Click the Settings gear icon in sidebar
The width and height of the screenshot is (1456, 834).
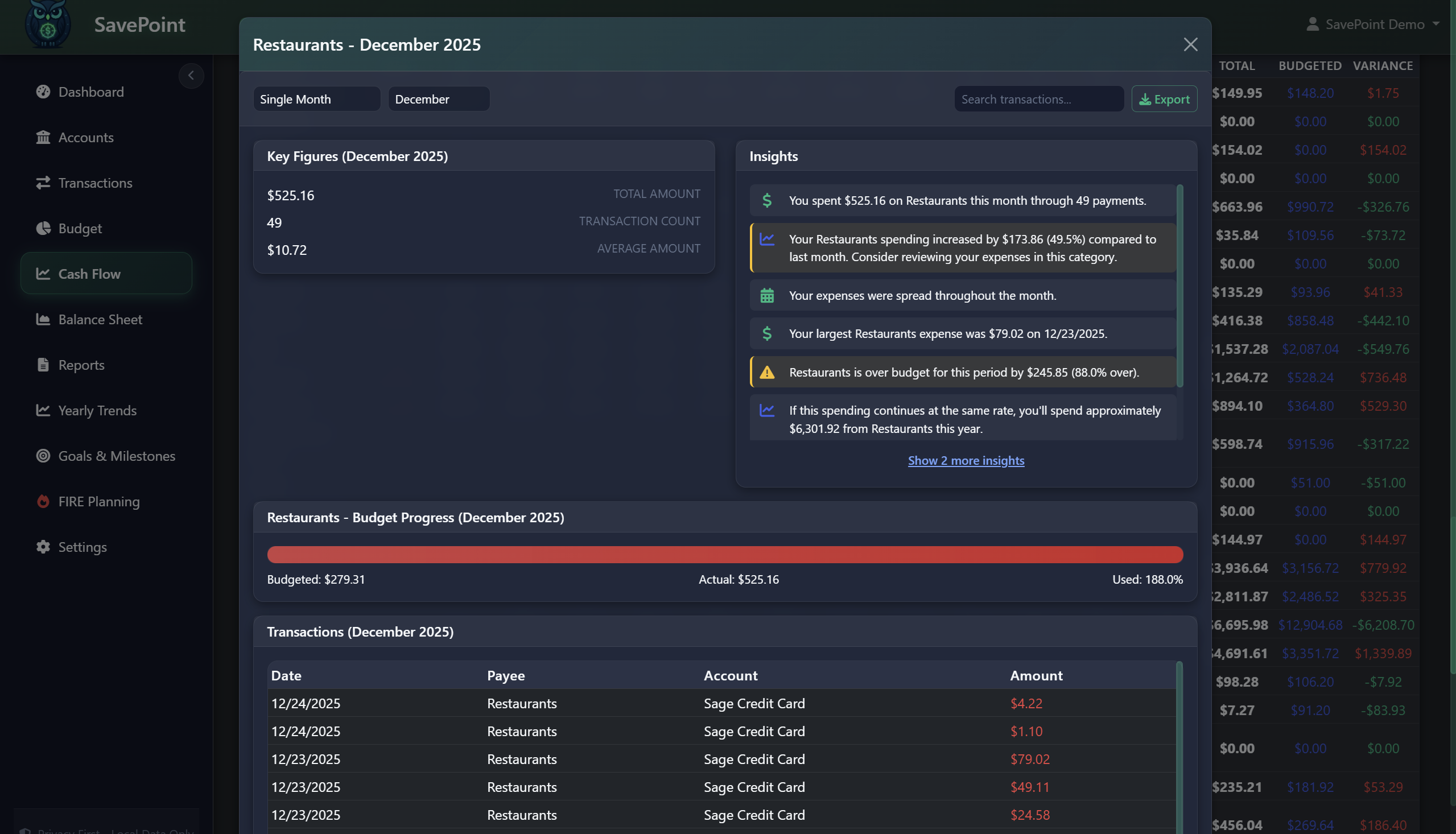(43, 547)
